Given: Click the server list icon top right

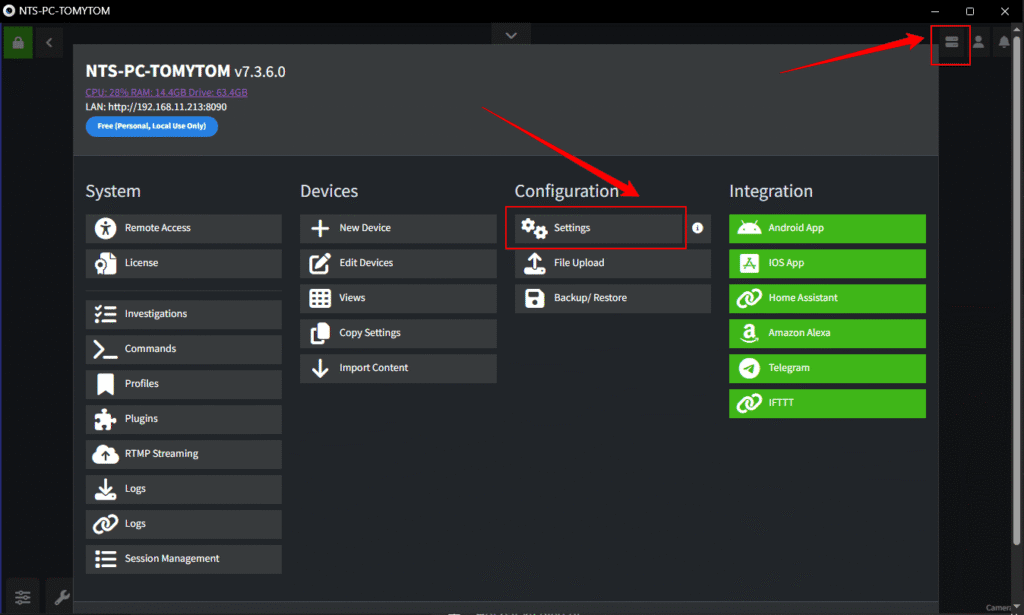Looking at the screenshot, I should (950, 44).
